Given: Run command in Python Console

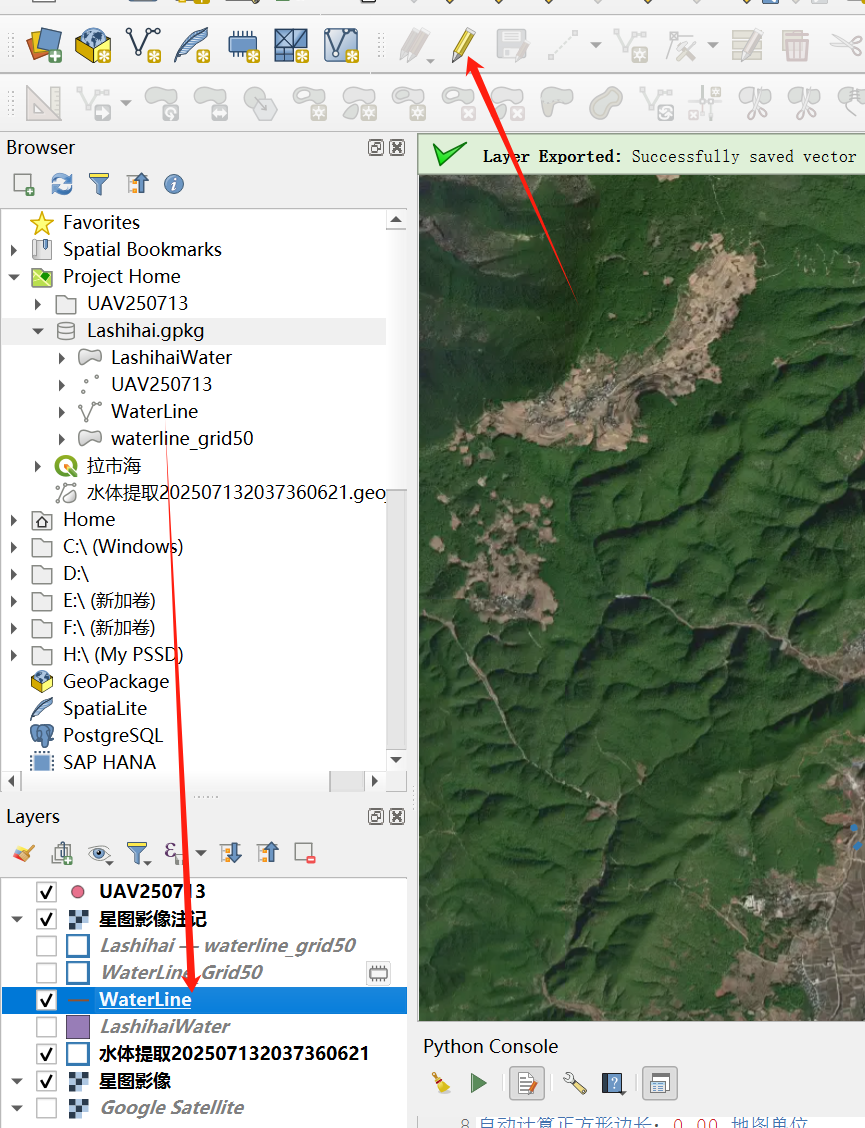Looking at the screenshot, I should click(478, 1083).
